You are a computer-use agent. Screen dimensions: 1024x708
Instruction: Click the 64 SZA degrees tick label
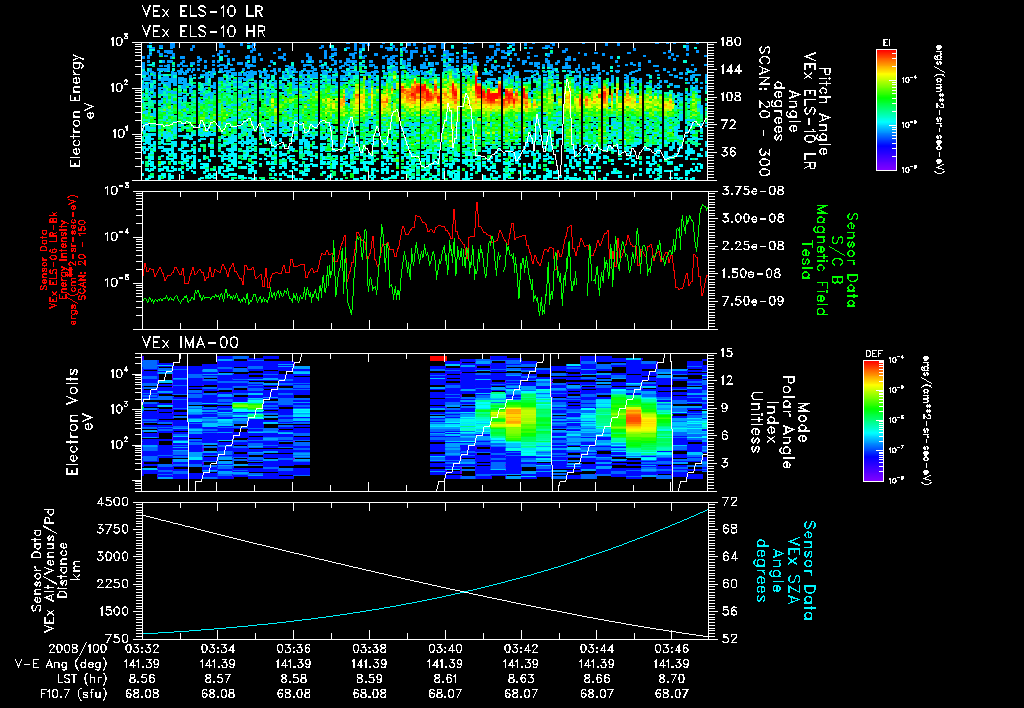(x=729, y=557)
